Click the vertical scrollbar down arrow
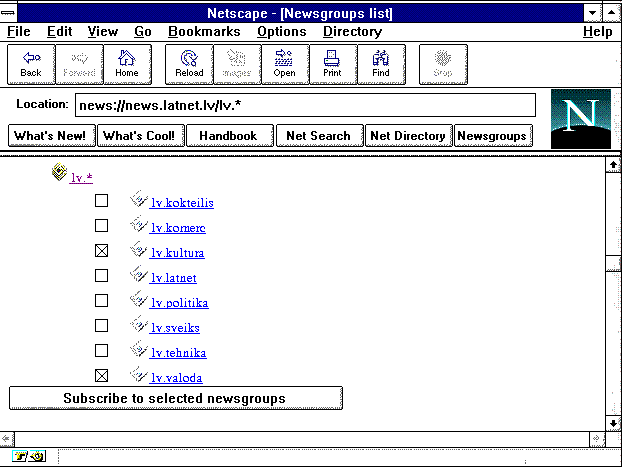Image resolution: width=622 pixels, height=467 pixels. click(x=613, y=423)
